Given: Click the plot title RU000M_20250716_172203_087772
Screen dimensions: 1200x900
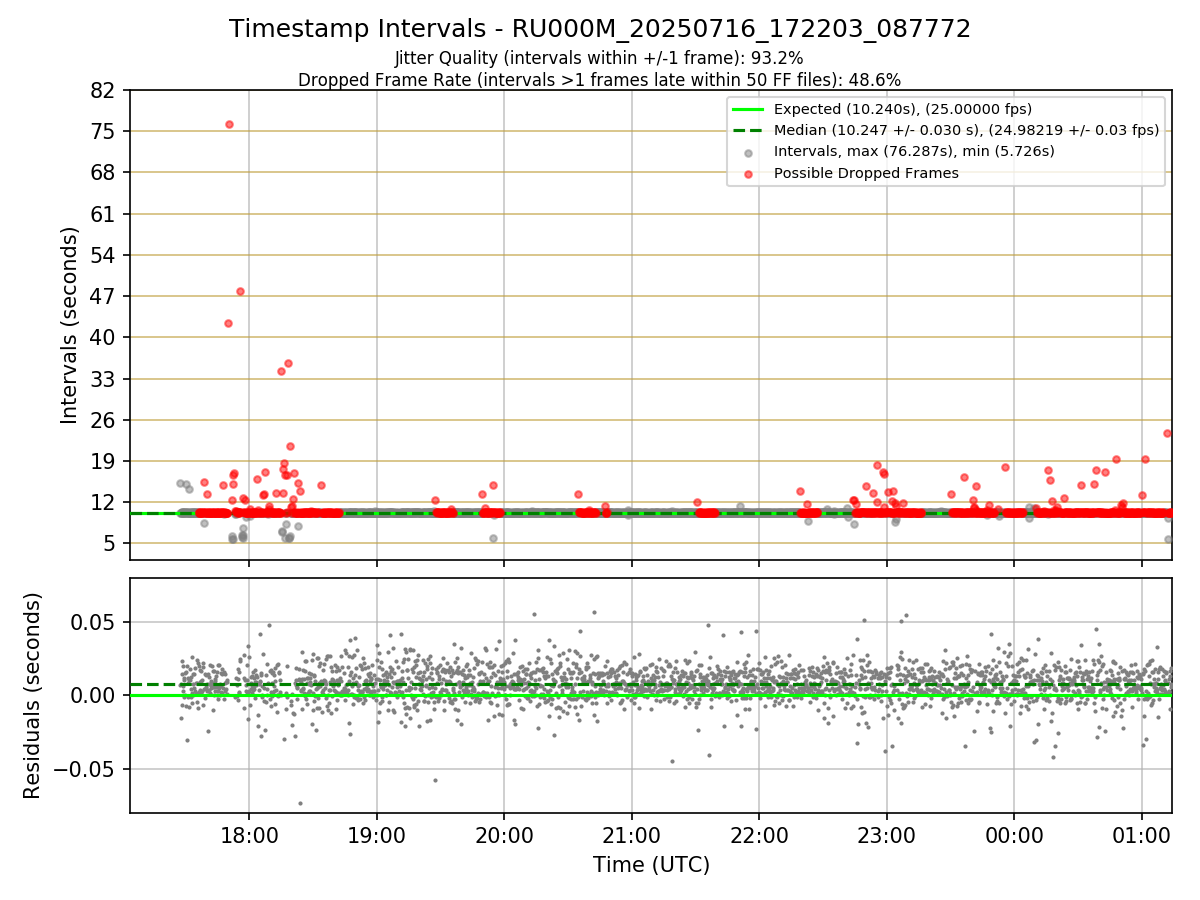Looking at the screenshot, I should 600,29.
